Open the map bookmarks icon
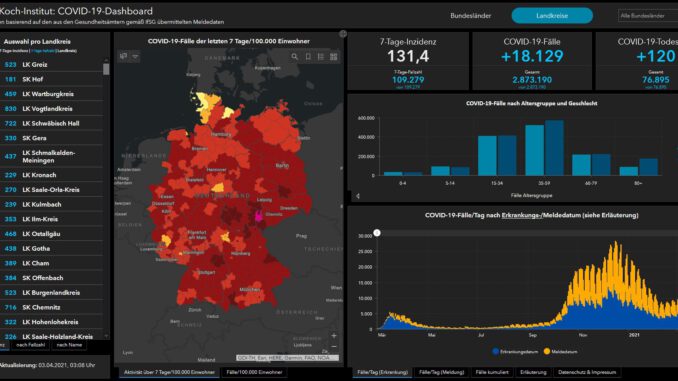 point(308,57)
